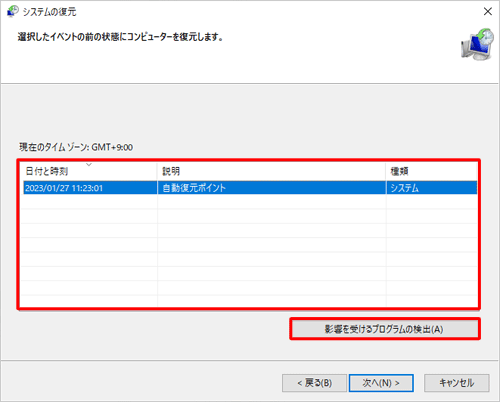This screenshot has width=500, height=402.
Task: Click the System Restore title bar icon
Action: (13, 11)
